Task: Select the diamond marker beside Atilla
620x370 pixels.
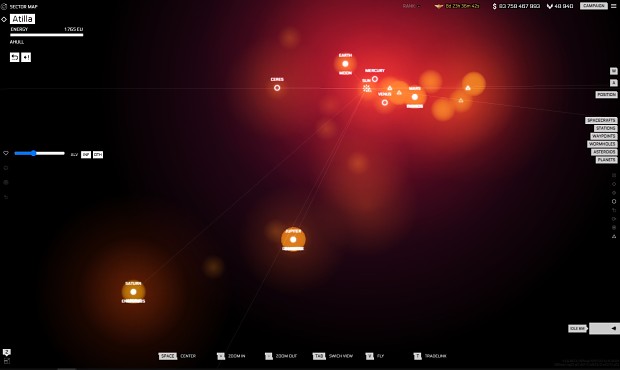Action: point(4,19)
